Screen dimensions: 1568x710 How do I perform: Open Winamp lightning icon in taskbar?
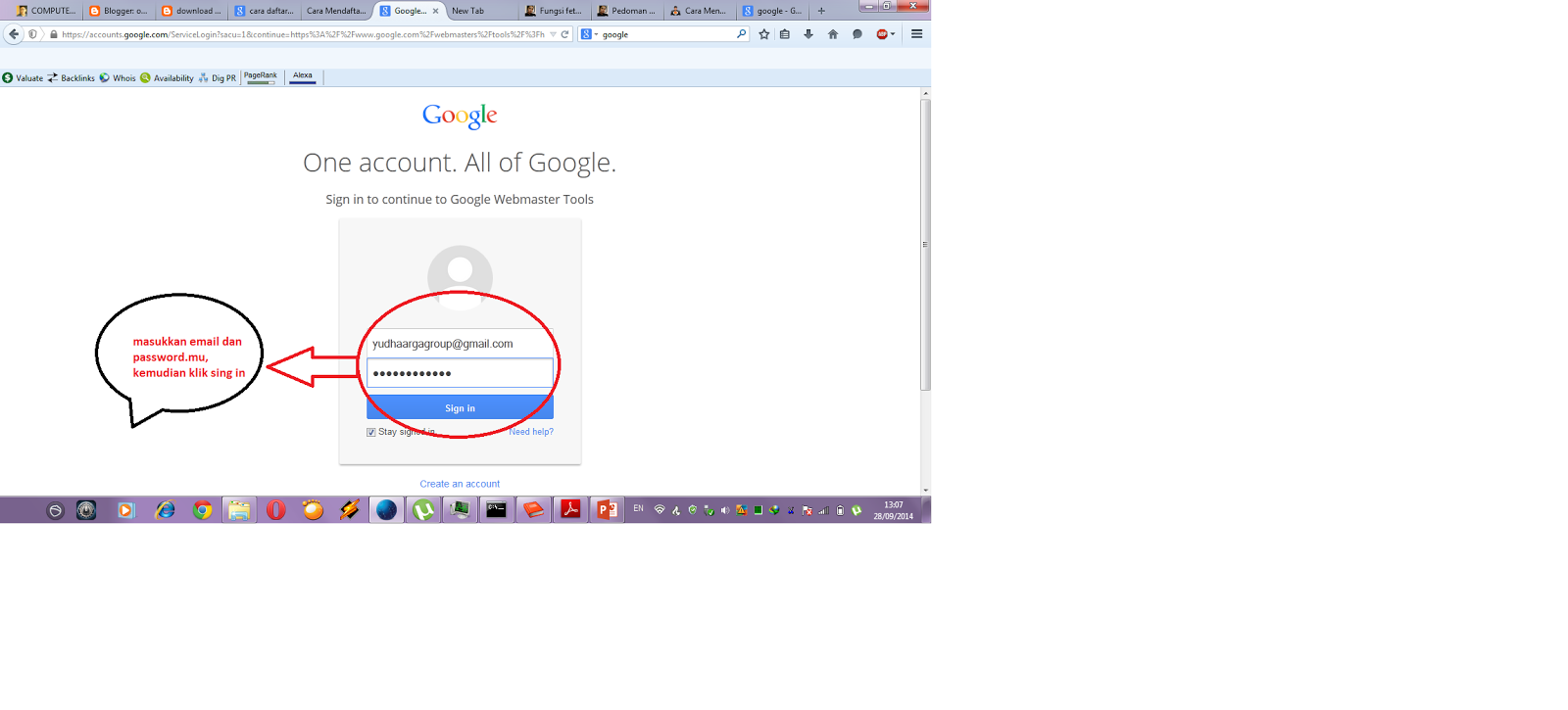(350, 510)
